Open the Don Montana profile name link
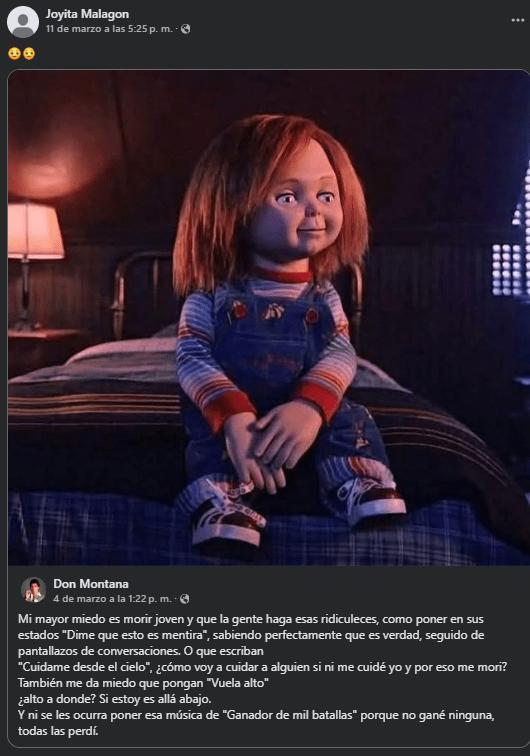Viewport: 530px width, 756px height. (91, 584)
